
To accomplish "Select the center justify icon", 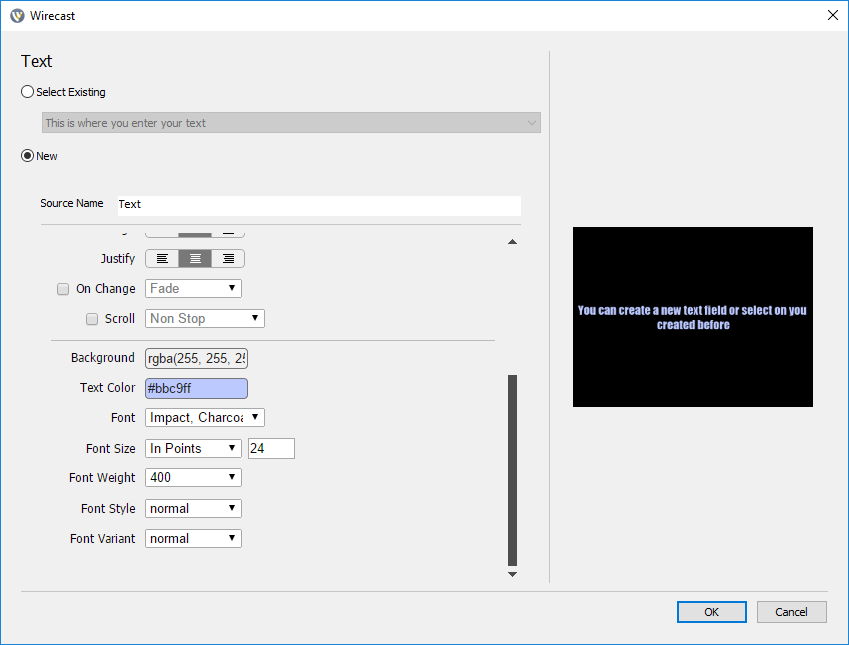I will pyautogui.click(x=194, y=258).
